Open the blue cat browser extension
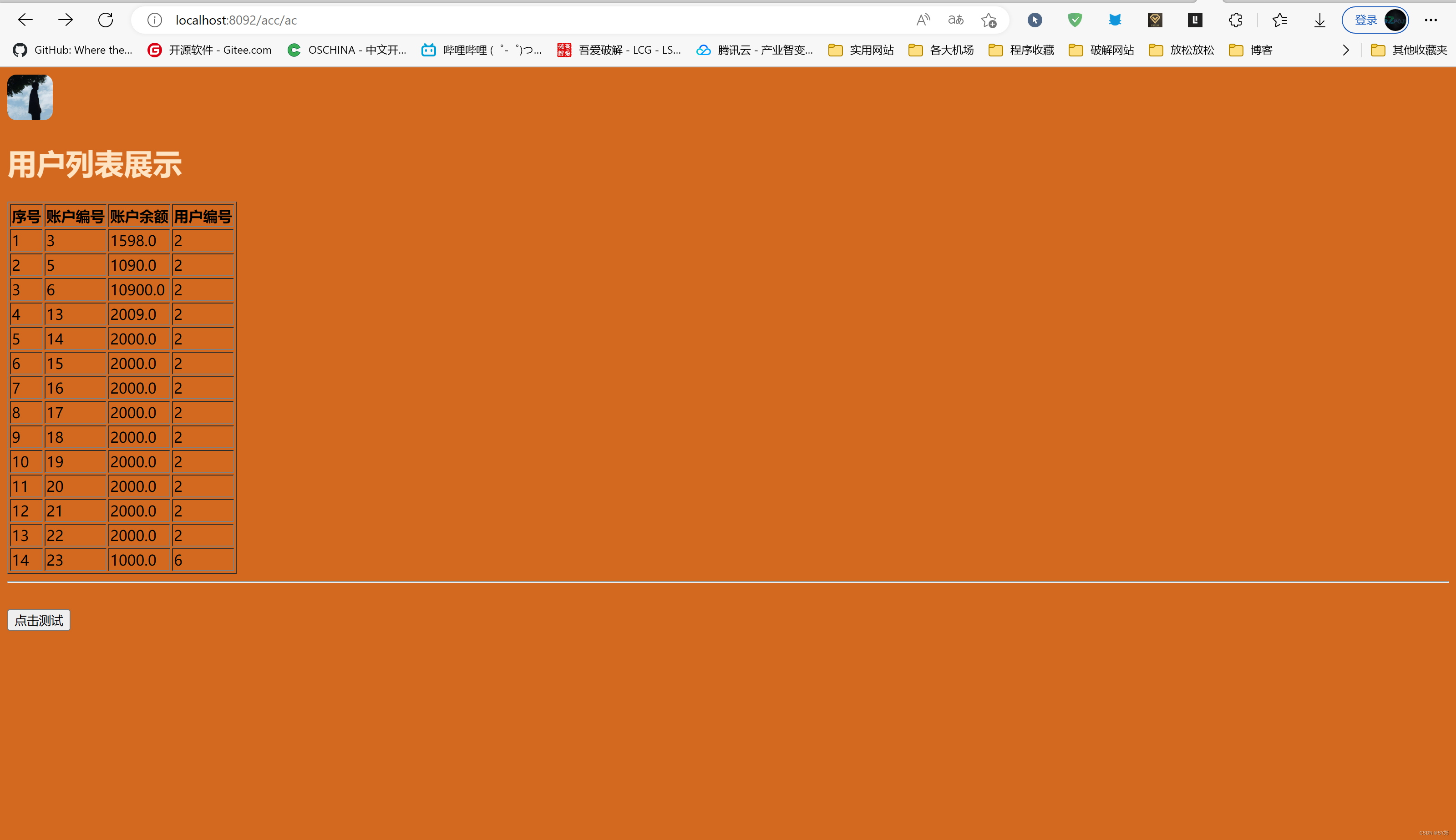Image resolution: width=1456 pixels, height=840 pixels. tap(1115, 20)
